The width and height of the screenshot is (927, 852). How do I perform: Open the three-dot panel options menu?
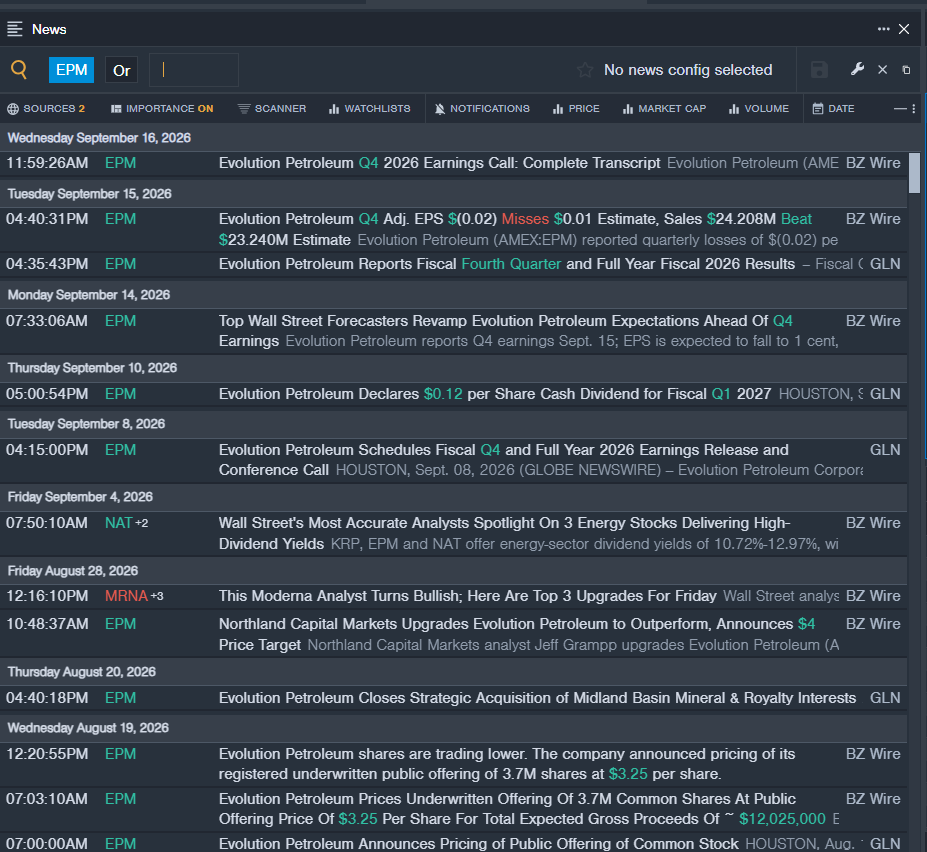(883, 29)
